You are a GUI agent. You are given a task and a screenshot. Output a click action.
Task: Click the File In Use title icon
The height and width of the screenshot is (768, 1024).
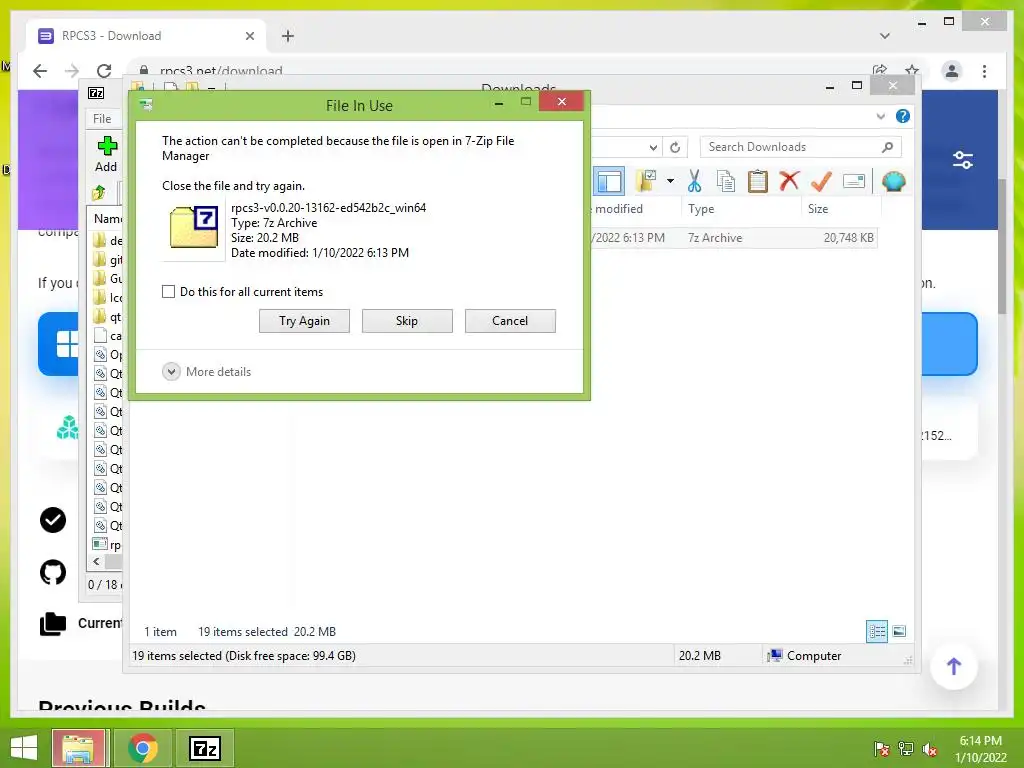click(x=147, y=104)
